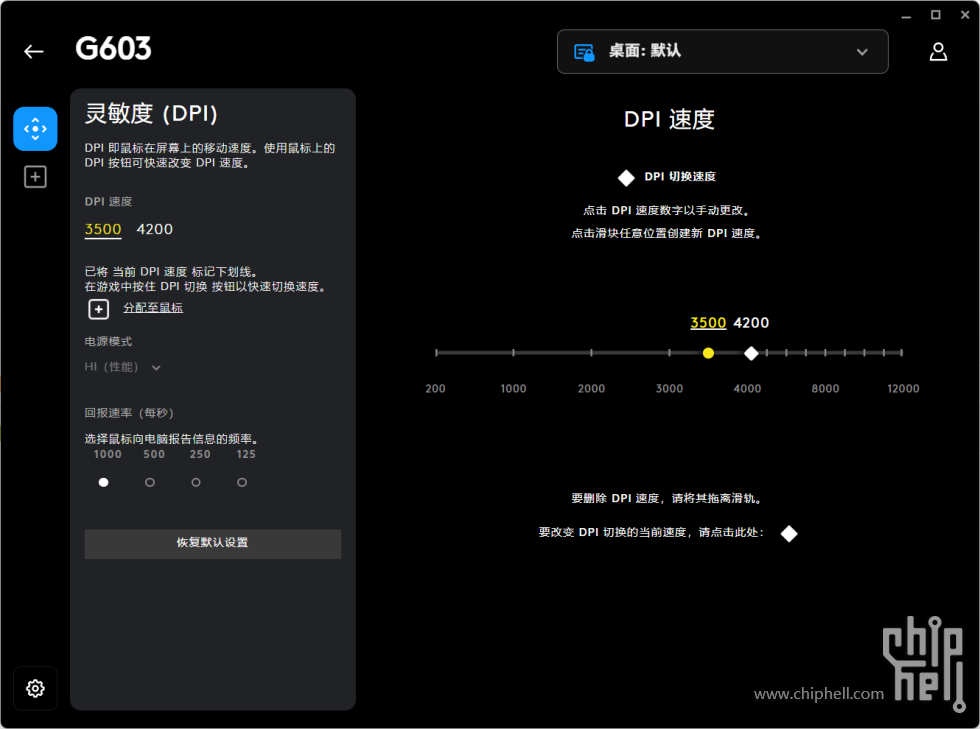Click the 灵敏度 (DPI) heading
The image size is (980, 729).
(x=151, y=113)
